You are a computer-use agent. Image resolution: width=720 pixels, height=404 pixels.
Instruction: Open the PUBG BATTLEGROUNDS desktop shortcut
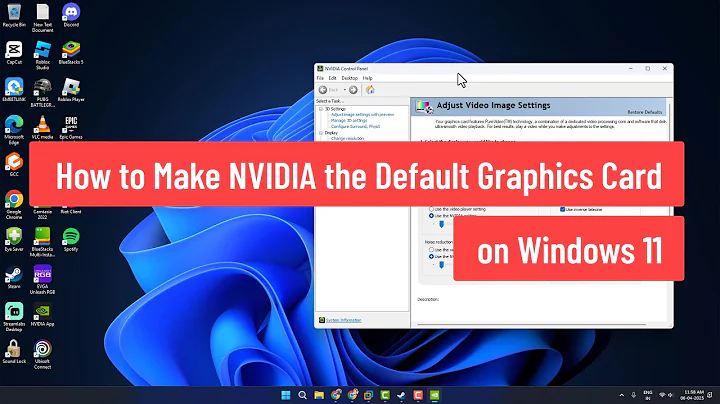click(43, 93)
